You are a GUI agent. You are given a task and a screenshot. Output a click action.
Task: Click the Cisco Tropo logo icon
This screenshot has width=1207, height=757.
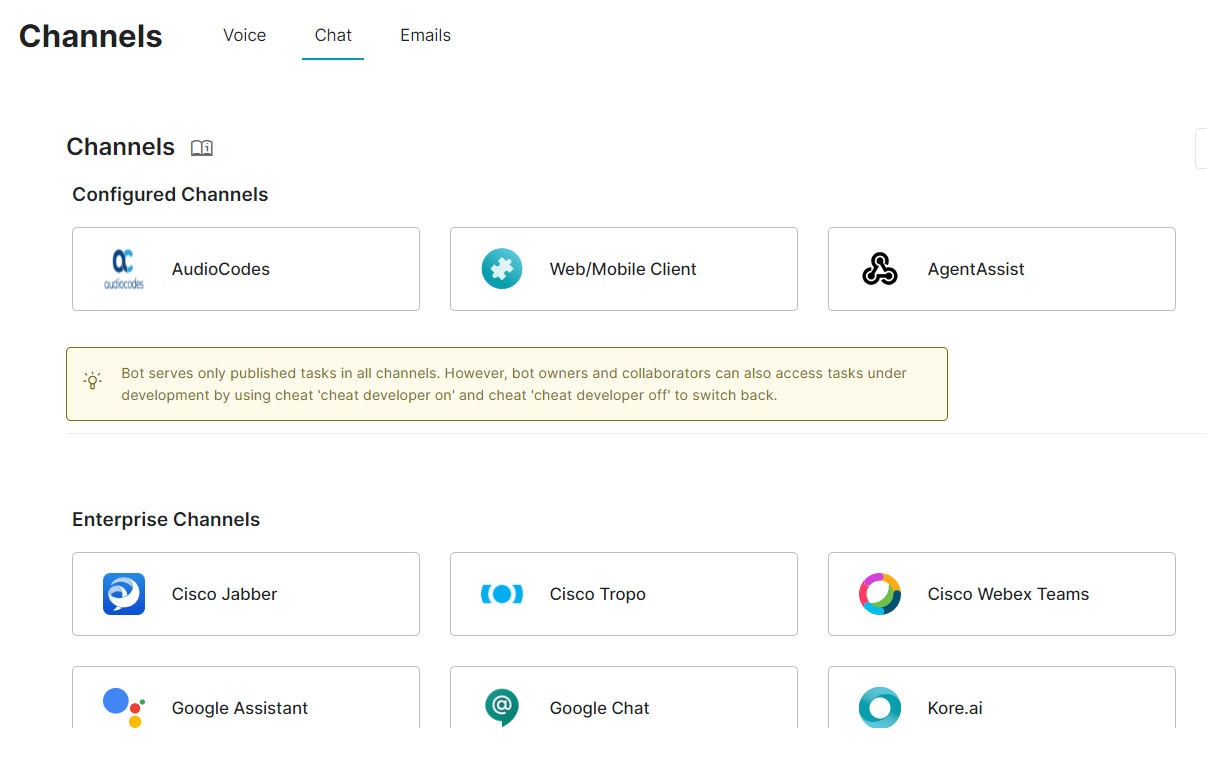[502, 594]
